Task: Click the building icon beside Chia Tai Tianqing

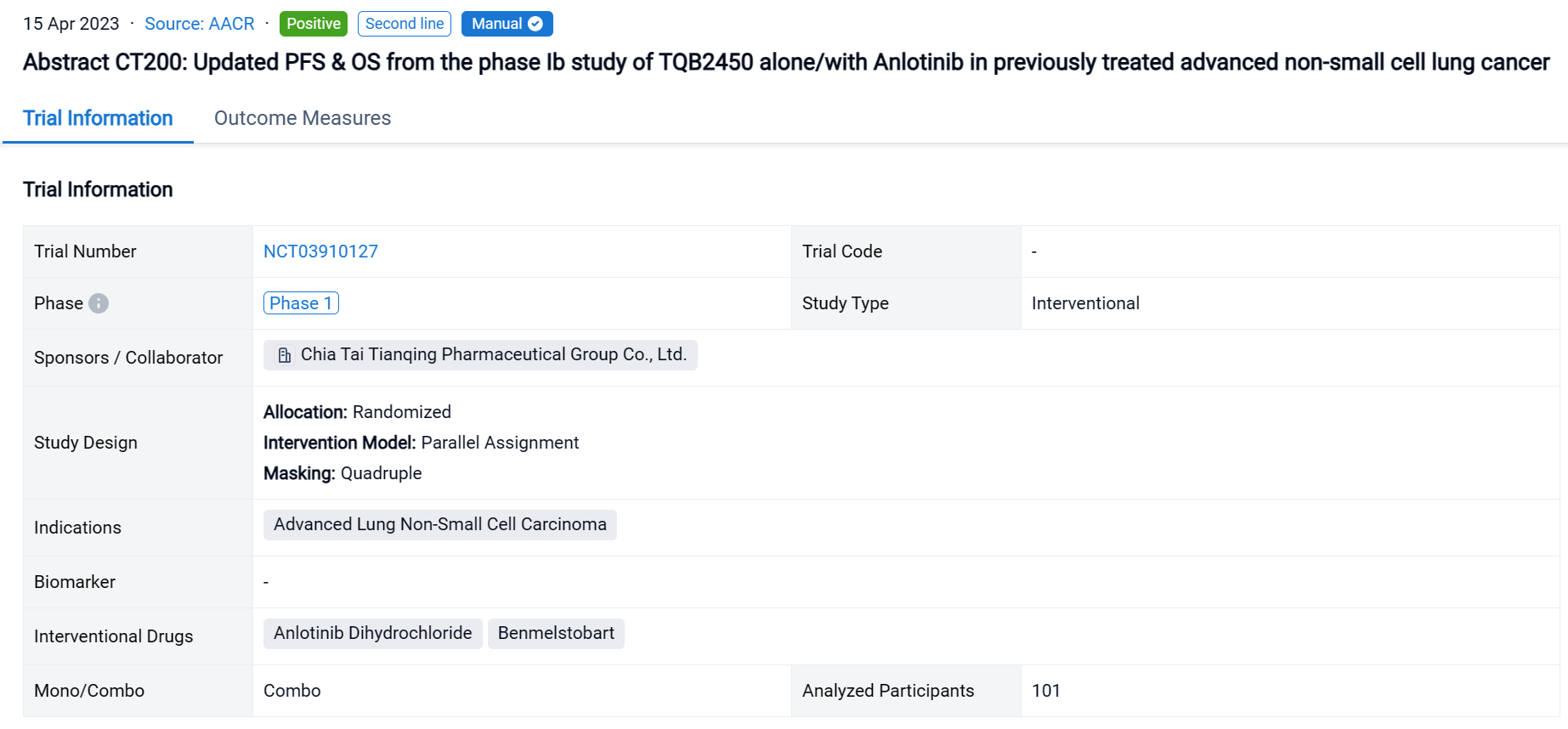Action: (x=285, y=355)
